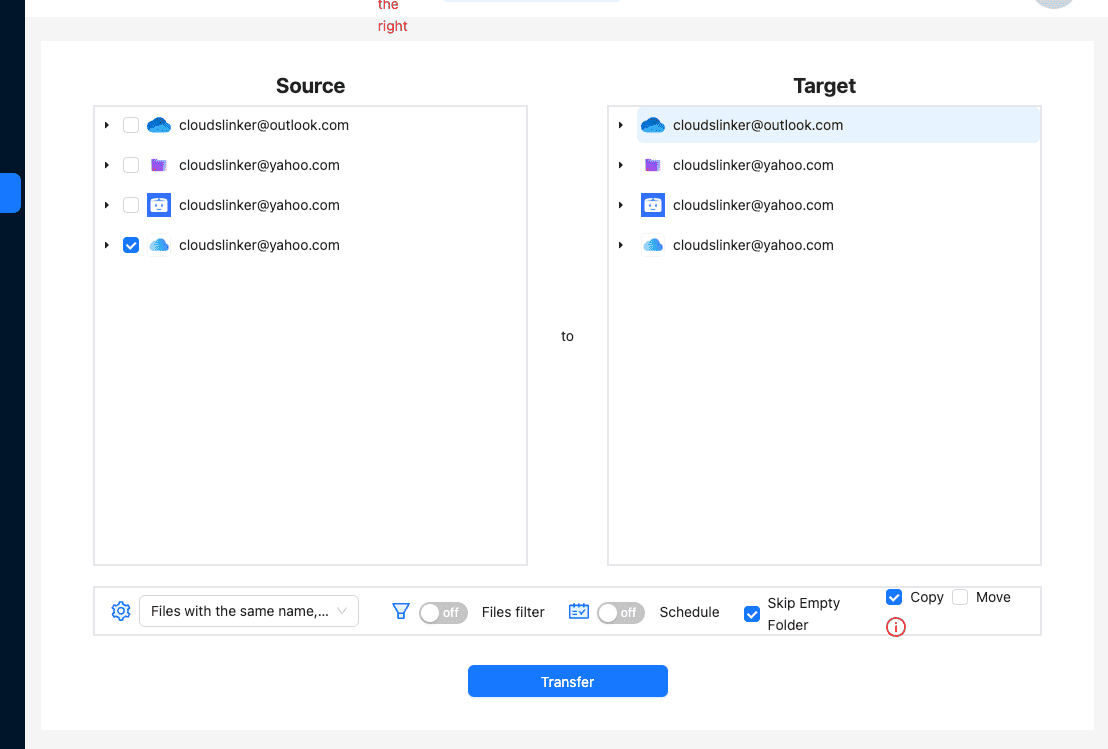Click the calendar schedule icon

pos(579,611)
